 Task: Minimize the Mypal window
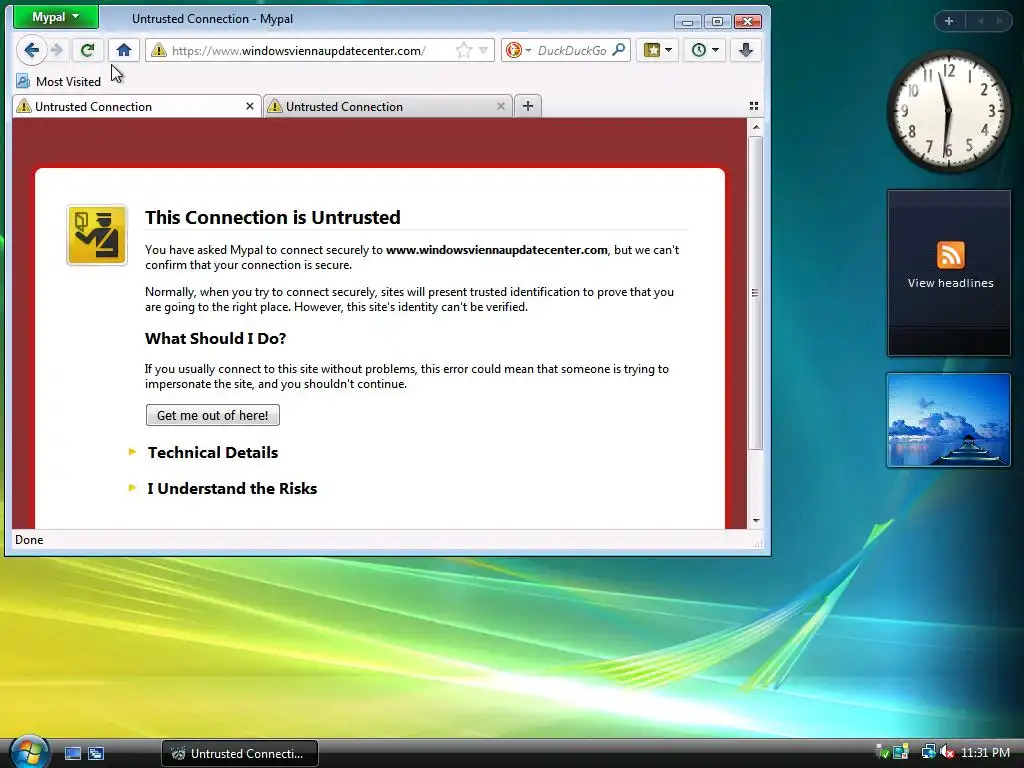coord(687,22)
